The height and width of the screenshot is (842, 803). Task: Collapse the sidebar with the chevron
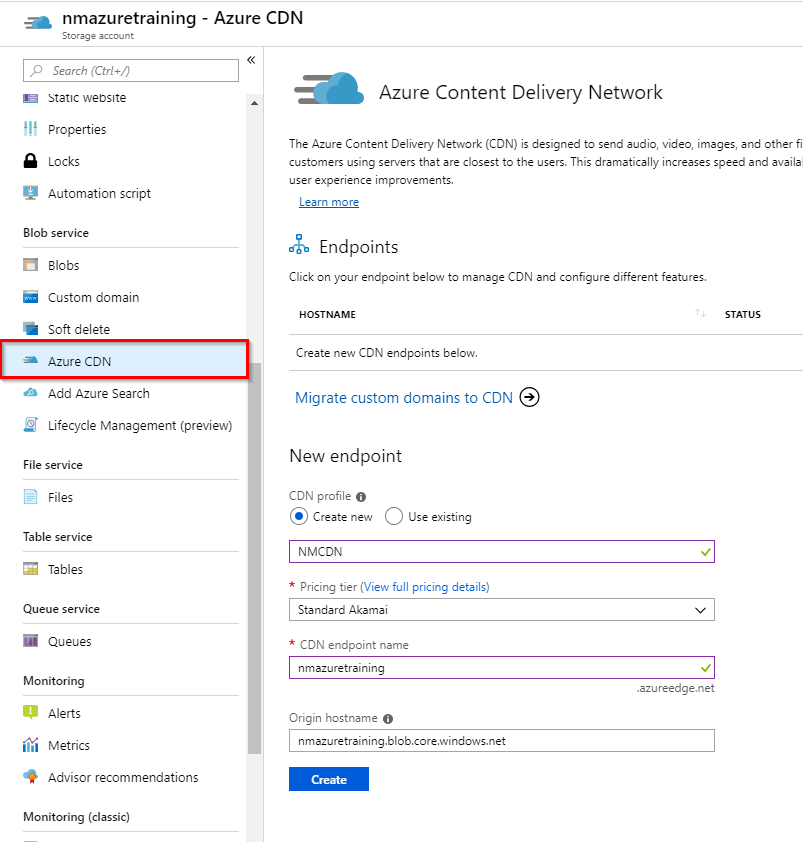point(251,60)
